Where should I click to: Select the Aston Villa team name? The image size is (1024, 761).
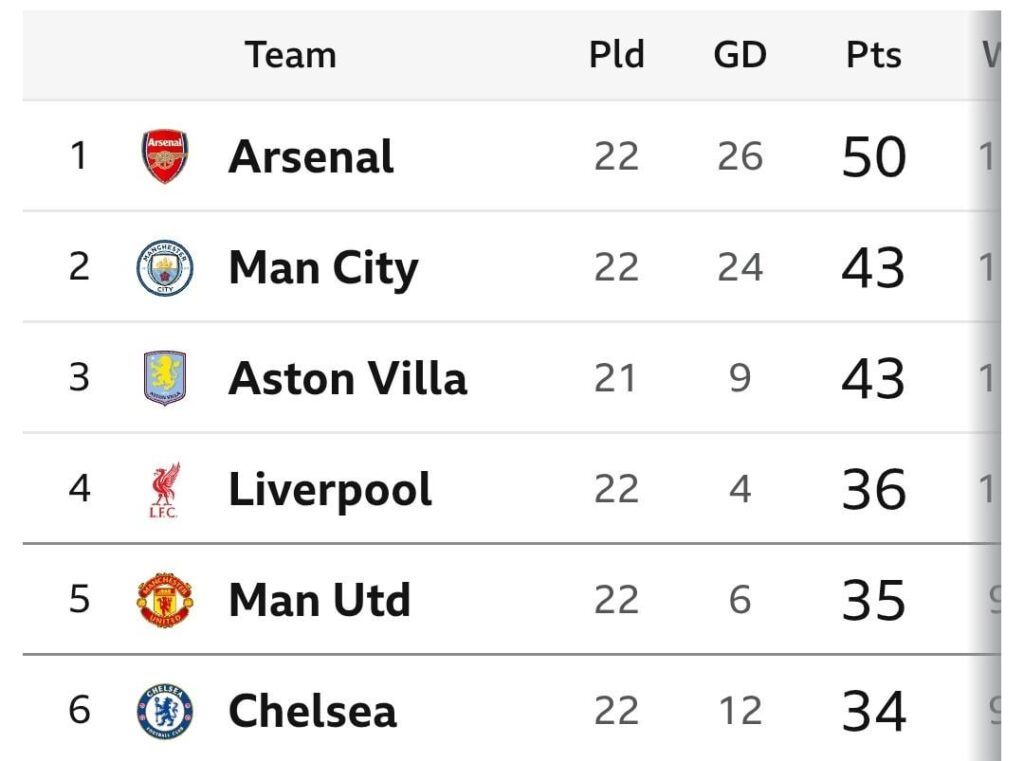pos(347,379)
